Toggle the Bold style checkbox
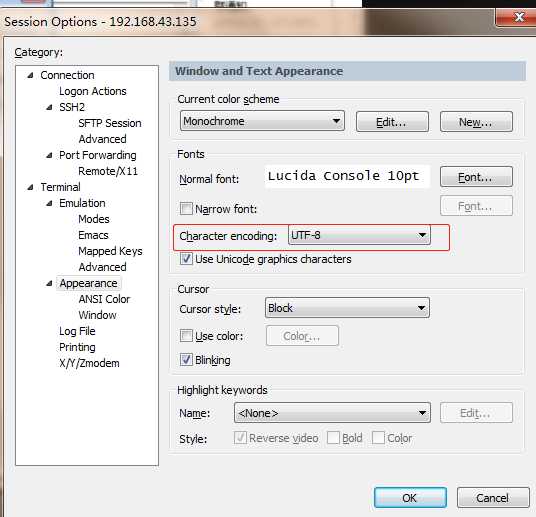This screenshot has height=517, width=536. [333, 438]
